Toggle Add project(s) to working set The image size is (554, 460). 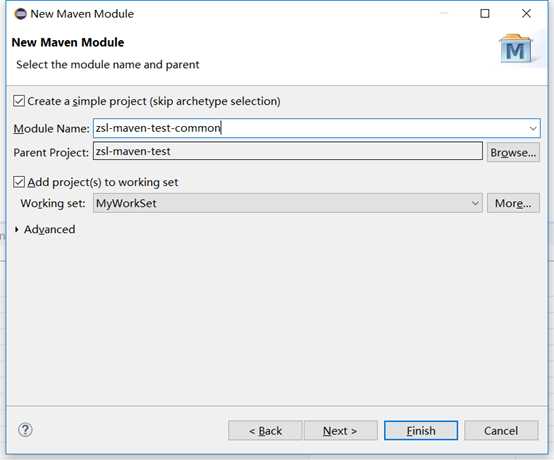point(19,182)
